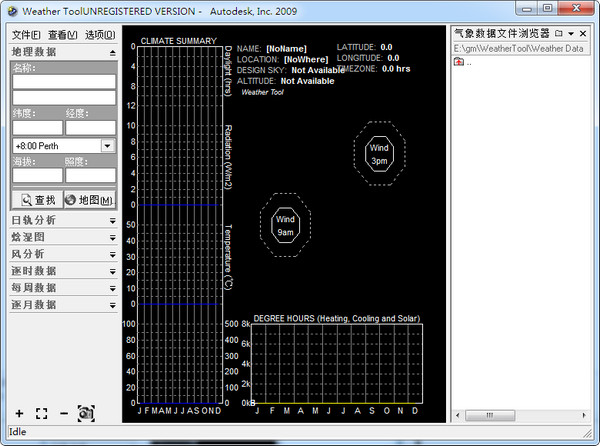600x446 pixels.
Task: Expand the 逐月数据 section
Action: point(112,305)
